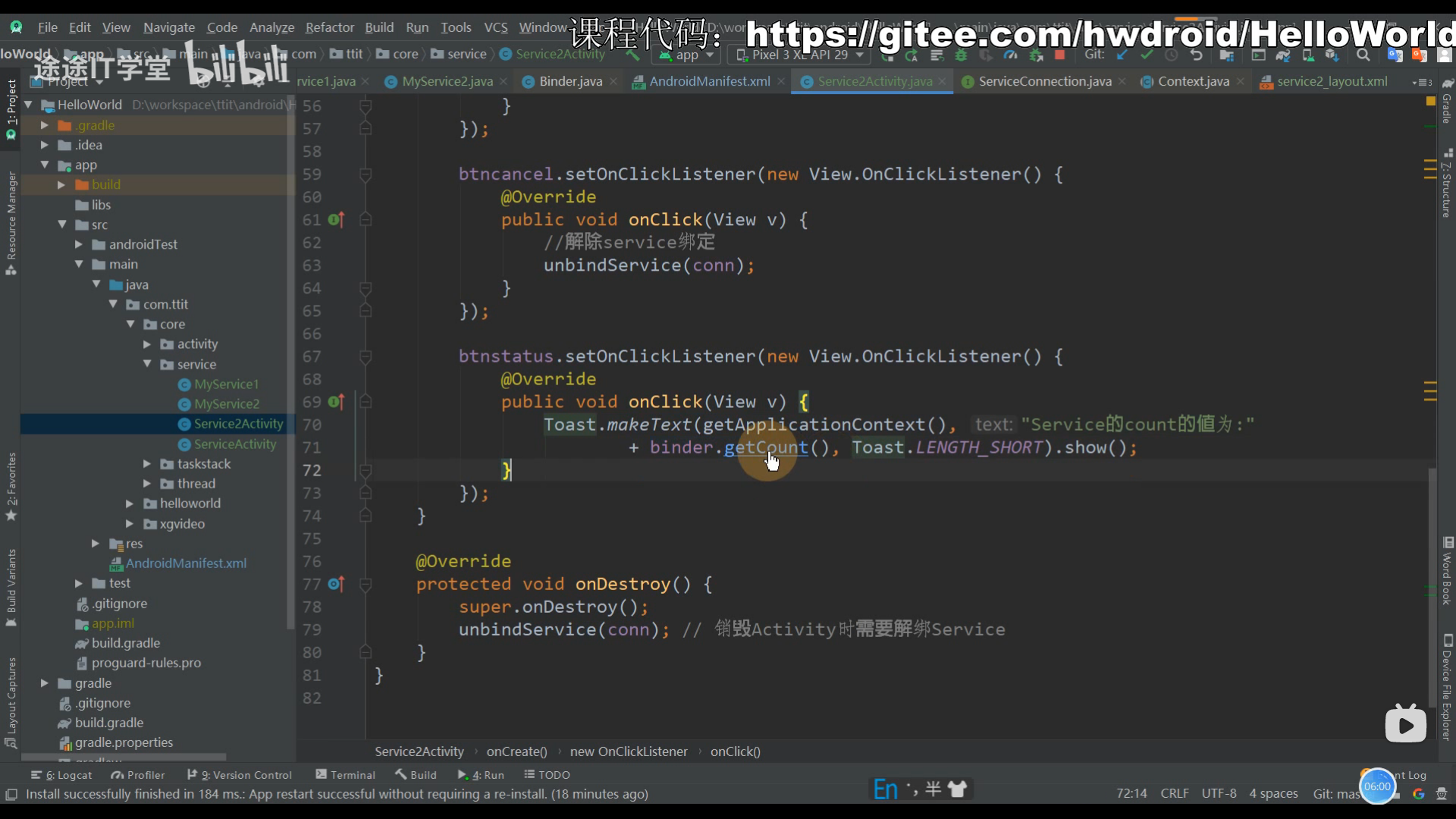Click the Sync Project with Gradle icon

coord(1283,55)
